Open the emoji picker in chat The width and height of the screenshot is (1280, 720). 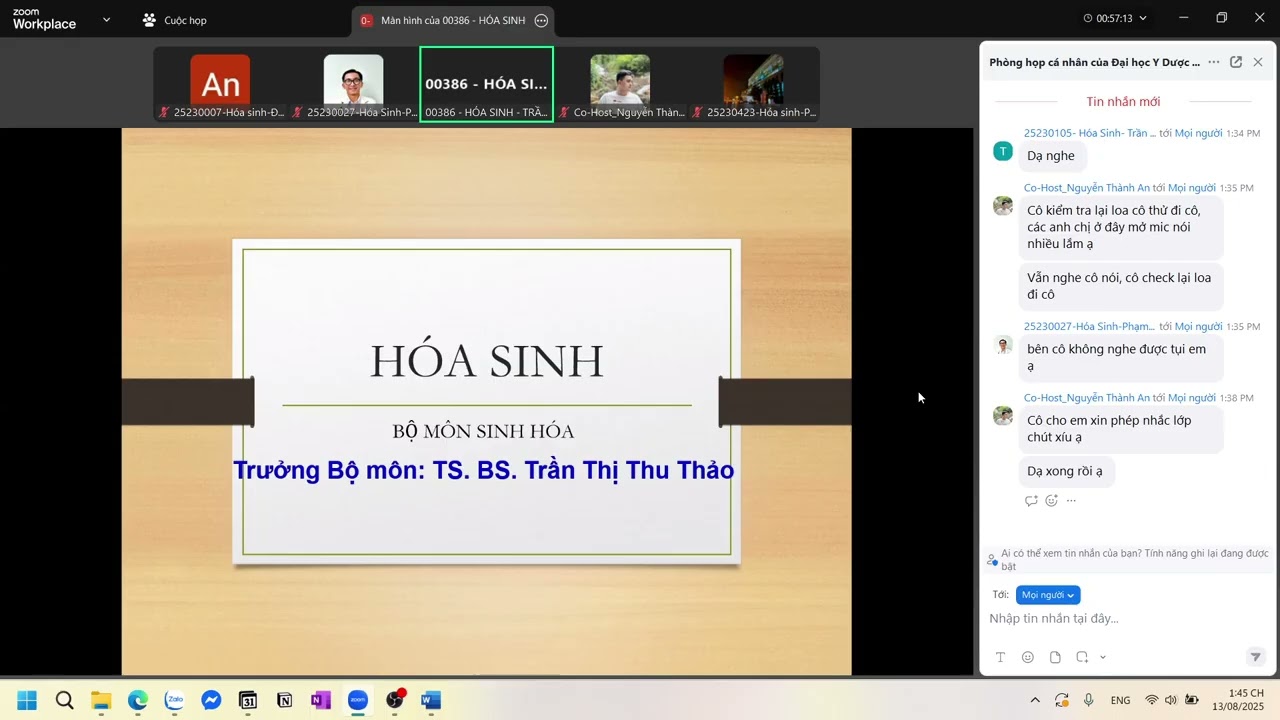(x=1028, y=657)
